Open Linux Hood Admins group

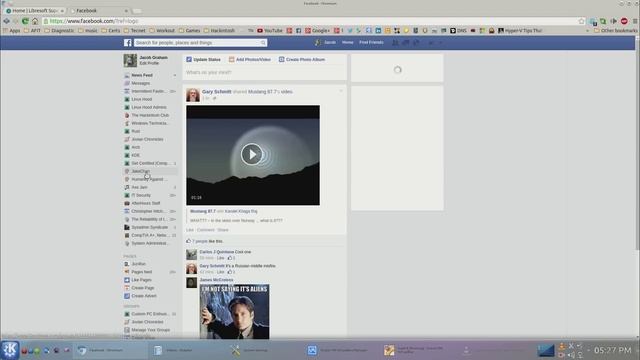point(149,107)
